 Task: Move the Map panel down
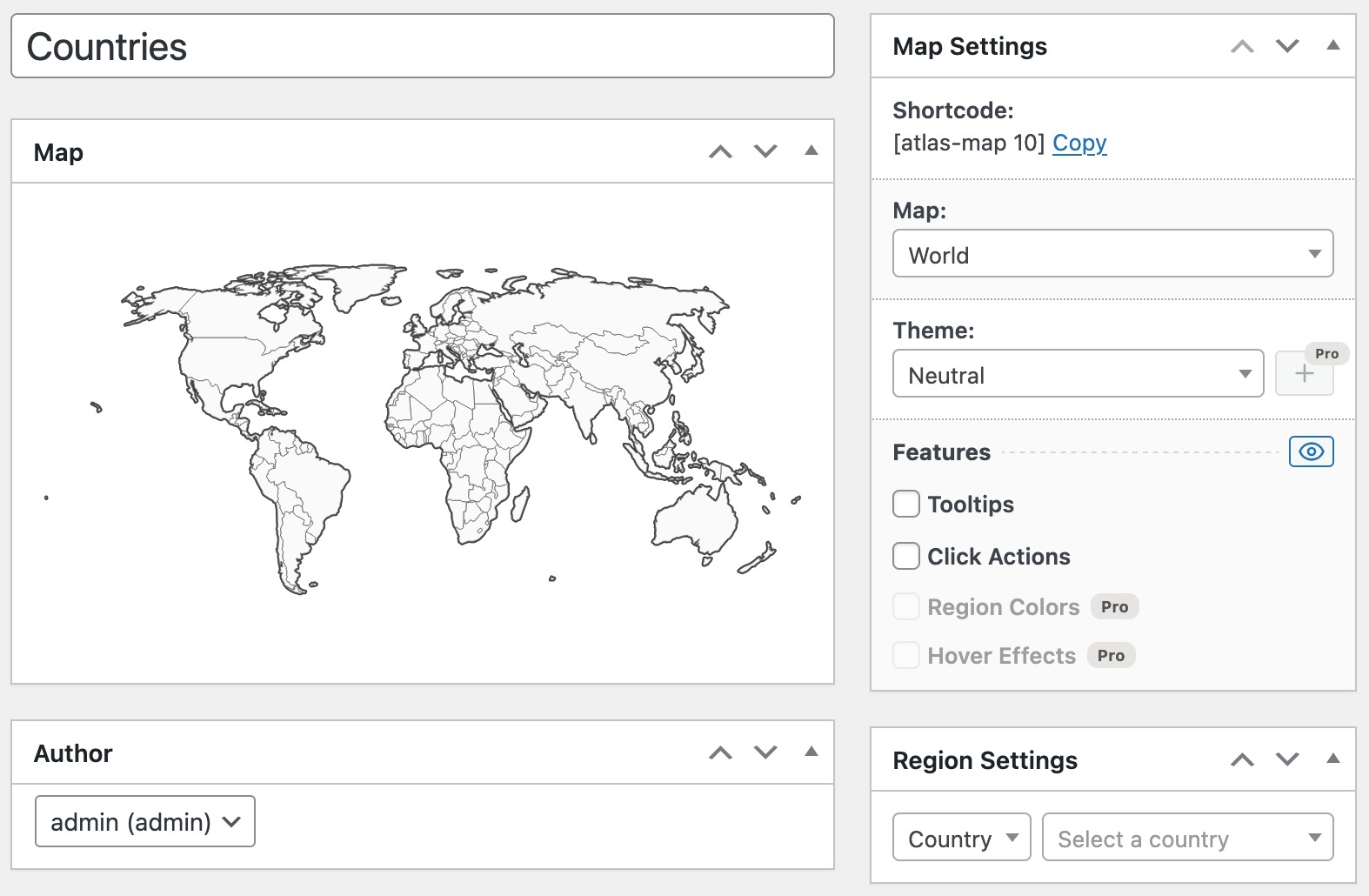tap(765, 152)
